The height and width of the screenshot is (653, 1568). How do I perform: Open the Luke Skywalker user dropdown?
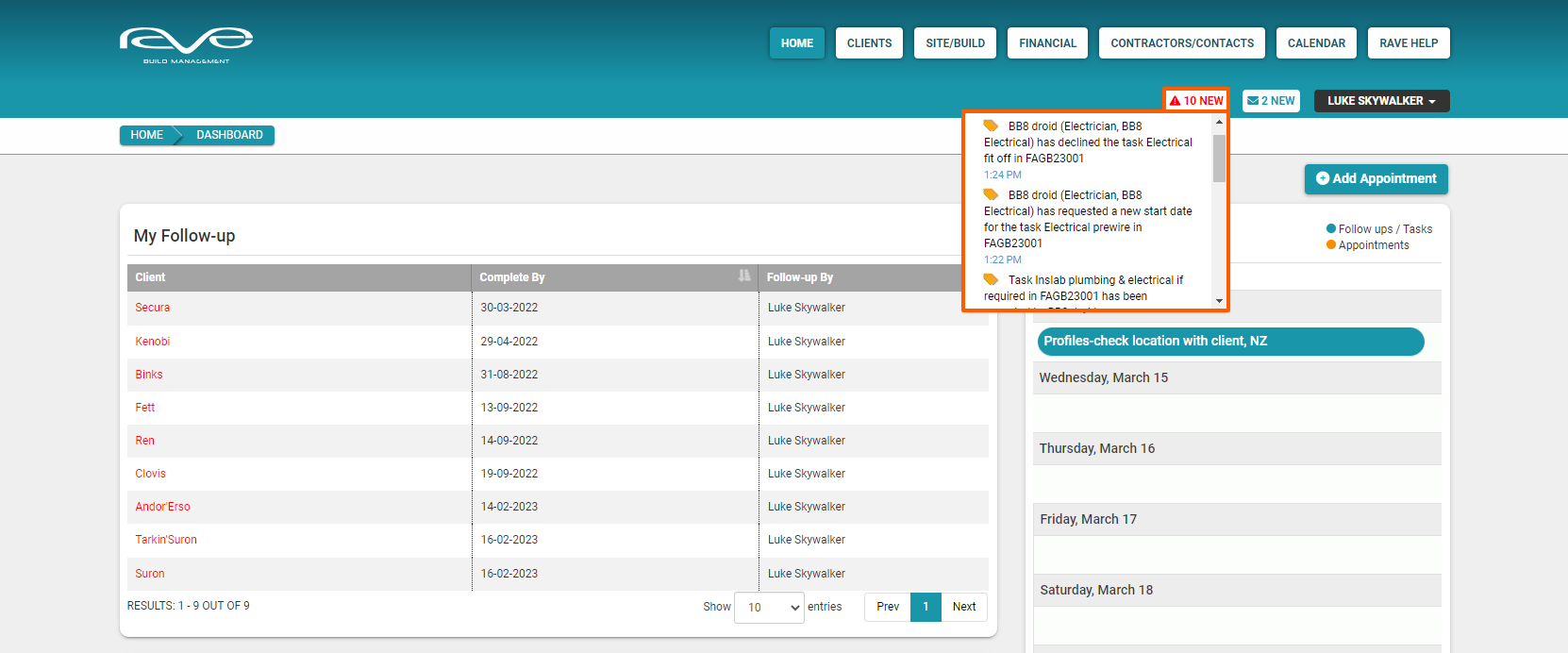[x=1381, y=101]
